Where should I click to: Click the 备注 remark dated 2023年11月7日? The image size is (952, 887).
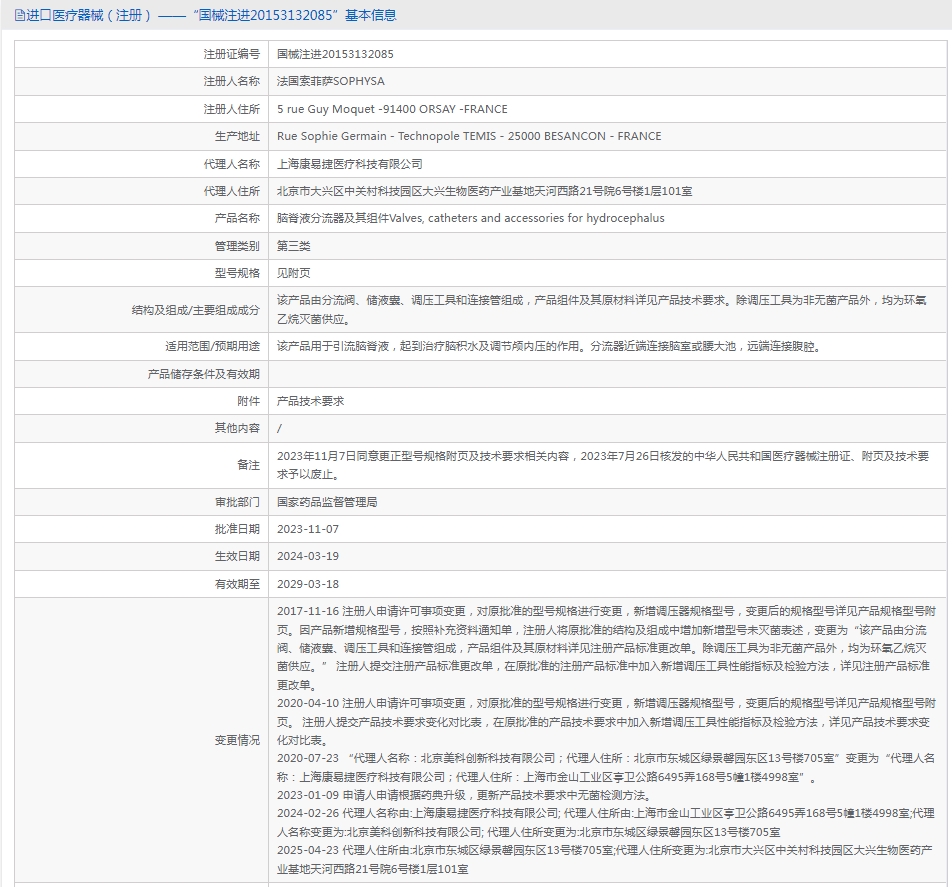[x=603, y=465]
